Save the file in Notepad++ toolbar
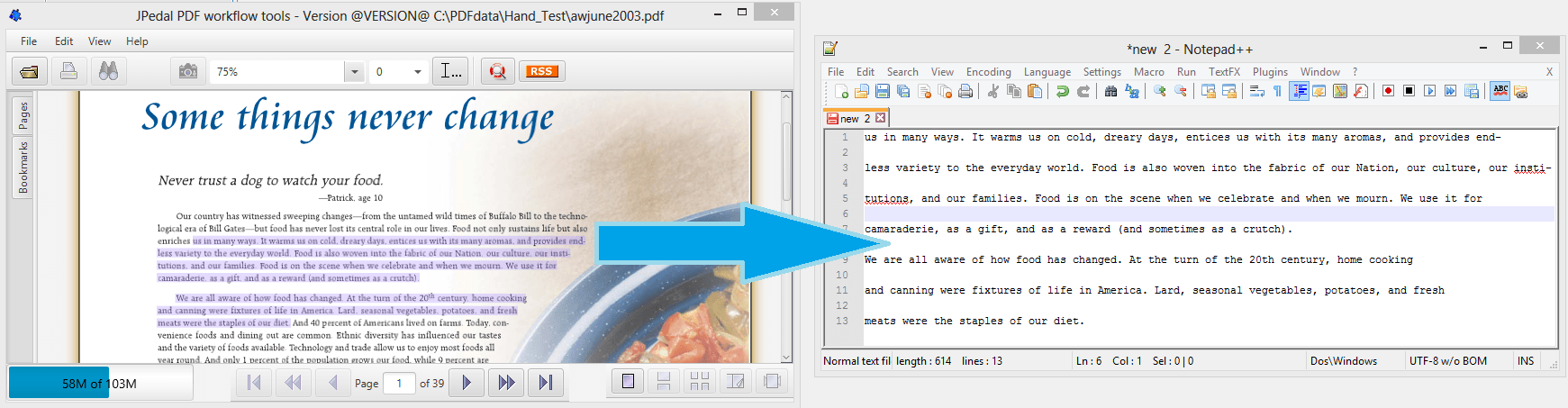 pyautogui.click(x=883, y=91)
